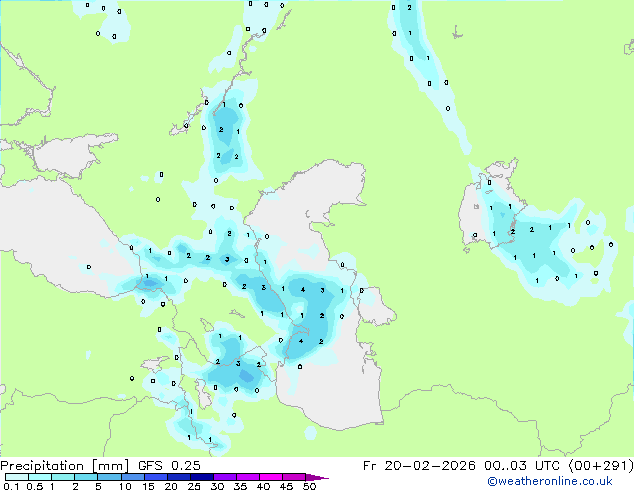634x490 pixels.
Task: Click the legend scale label '15'
Action: point(148,486)
